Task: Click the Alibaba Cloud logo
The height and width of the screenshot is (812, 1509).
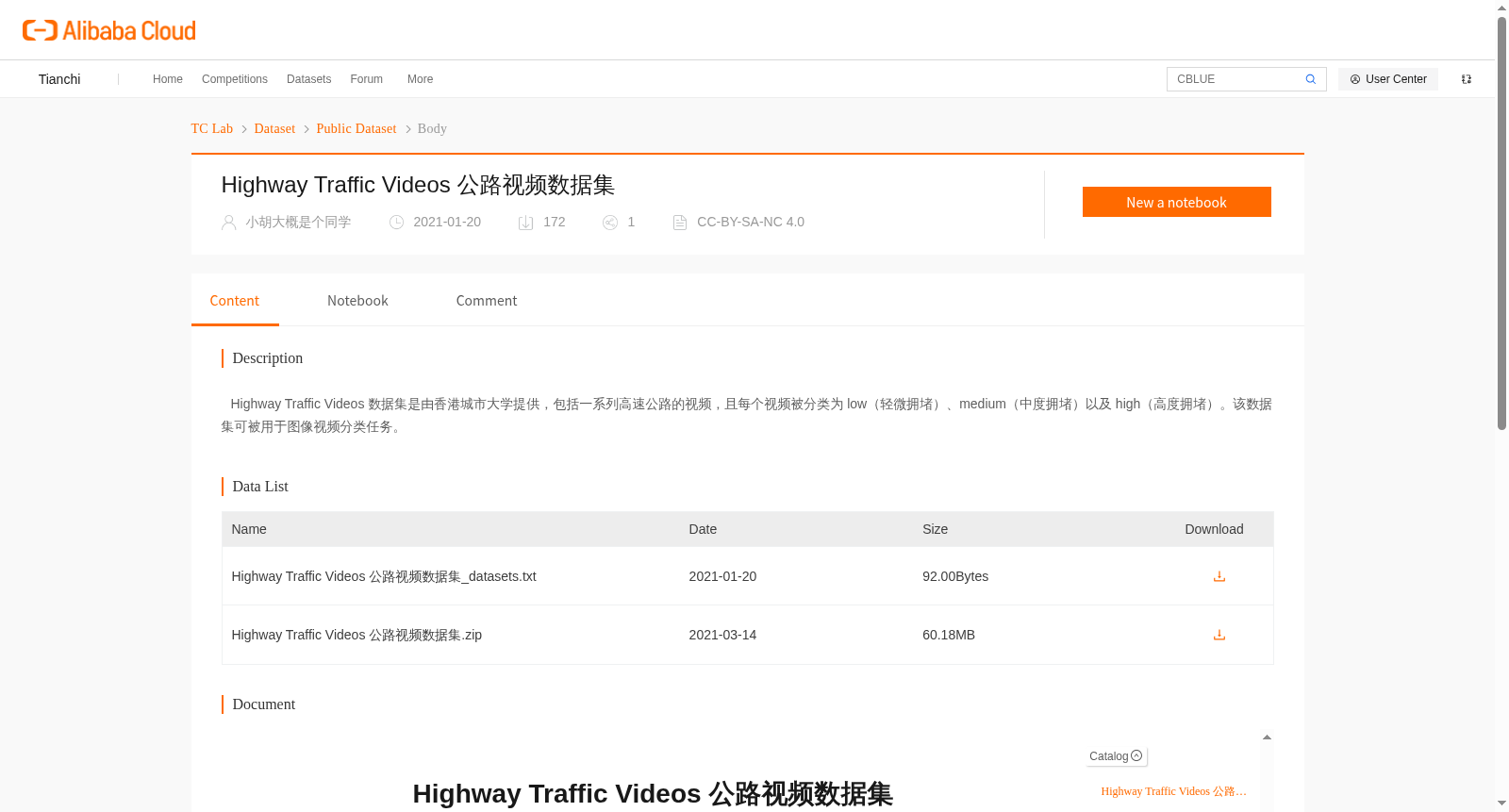Action: pyautogui.click(x=109, y=31)
